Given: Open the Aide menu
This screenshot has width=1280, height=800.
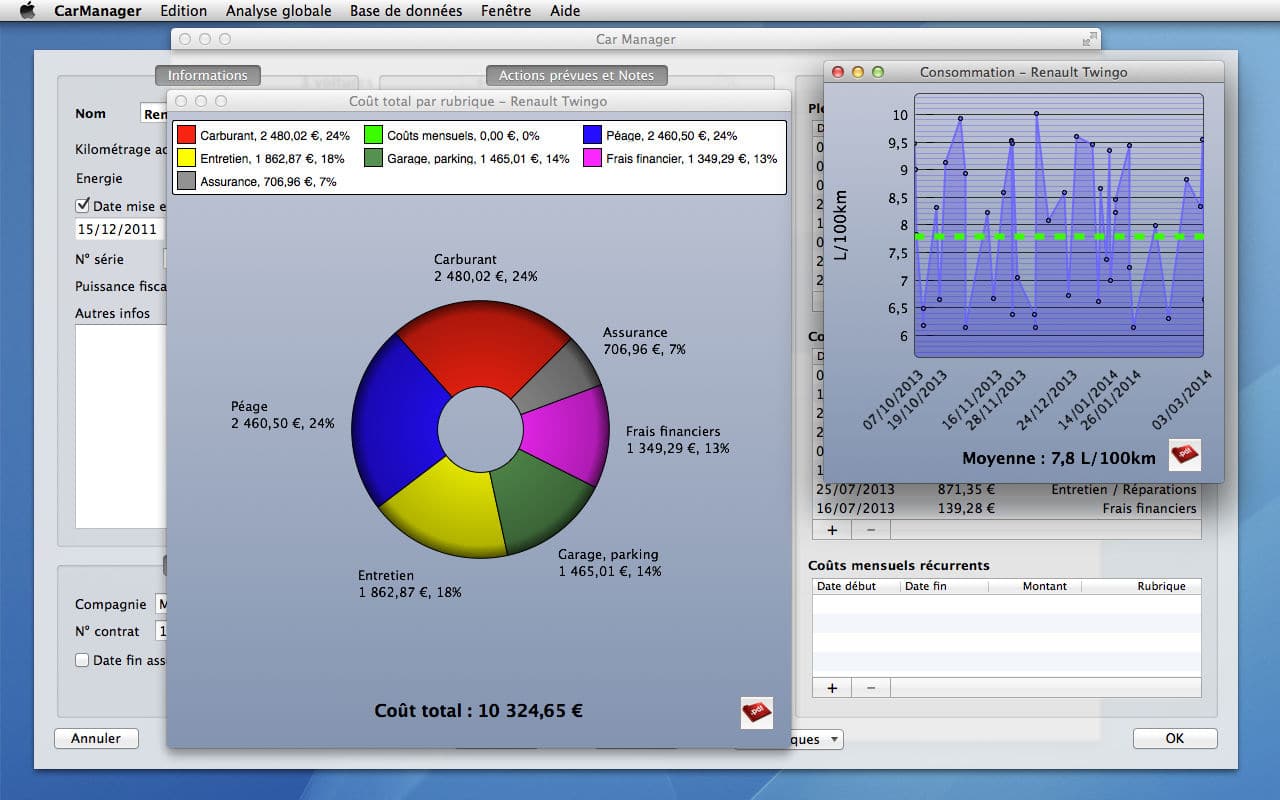Looking at the screenshot, I should point(565,11).
